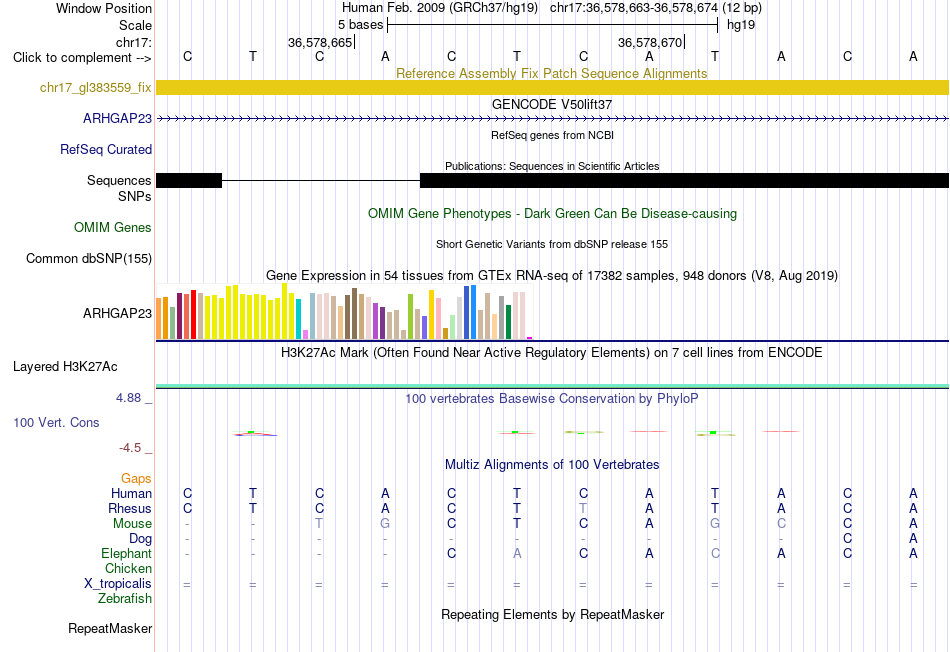Screen dimensions: 950x652
Task: Click the orange Gaps label
Action: (136, 479)
